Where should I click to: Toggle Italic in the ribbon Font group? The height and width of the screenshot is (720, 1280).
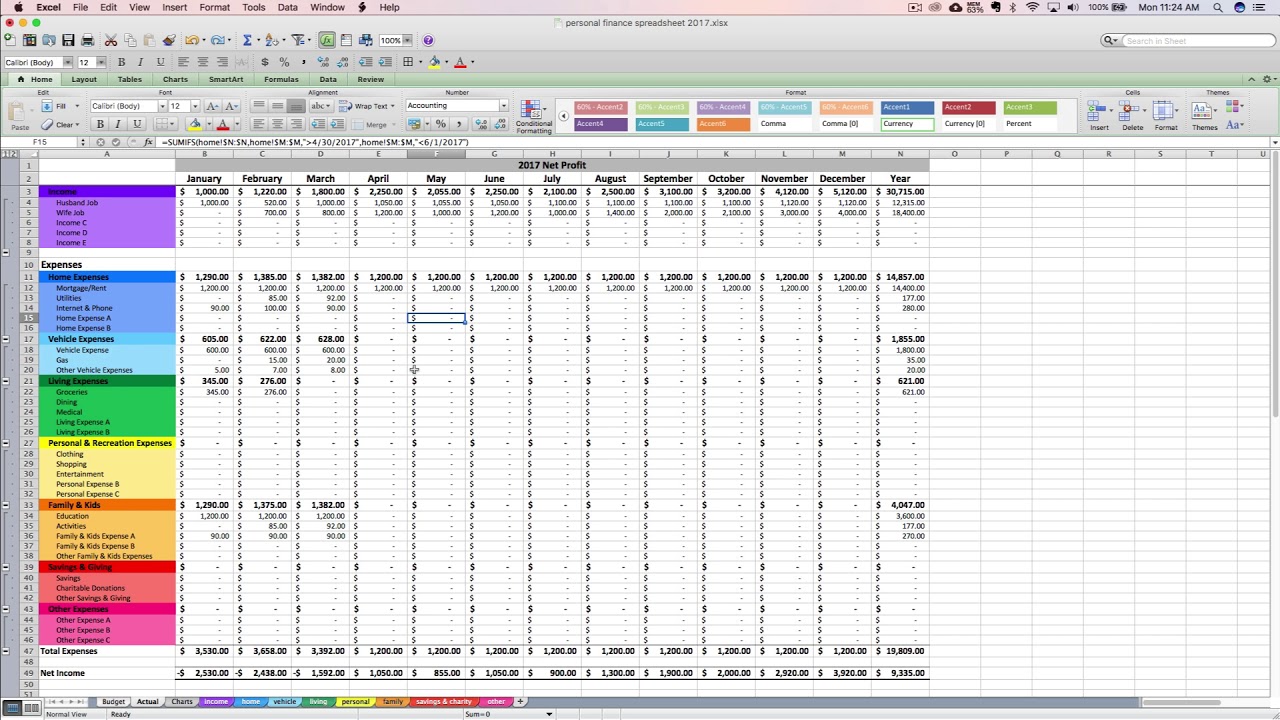[x=117, y=124]
